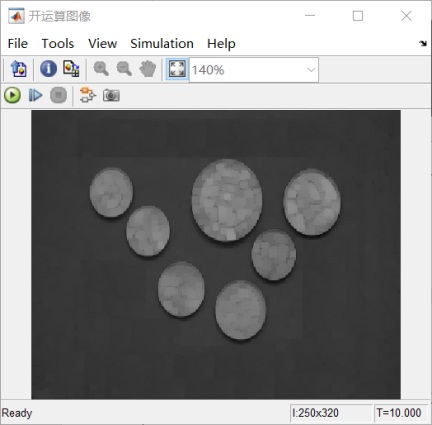
Task: Select the Zoom Out magnifier
Action: 124,69
